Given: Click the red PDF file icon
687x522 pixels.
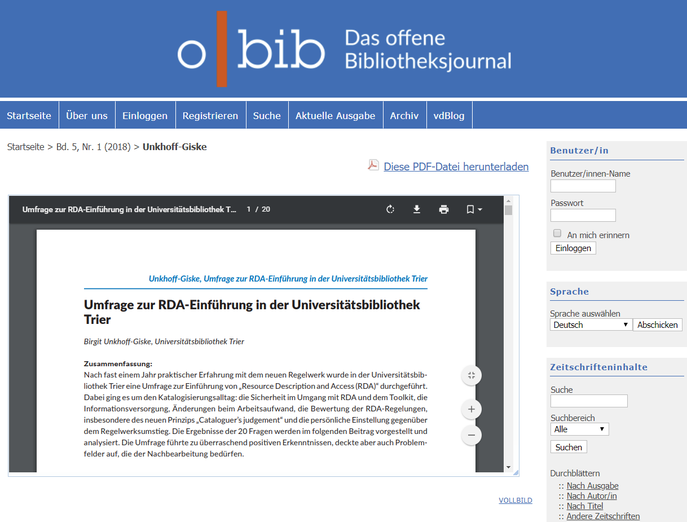Looking at the screenshot, I should (x=373, y=165).
